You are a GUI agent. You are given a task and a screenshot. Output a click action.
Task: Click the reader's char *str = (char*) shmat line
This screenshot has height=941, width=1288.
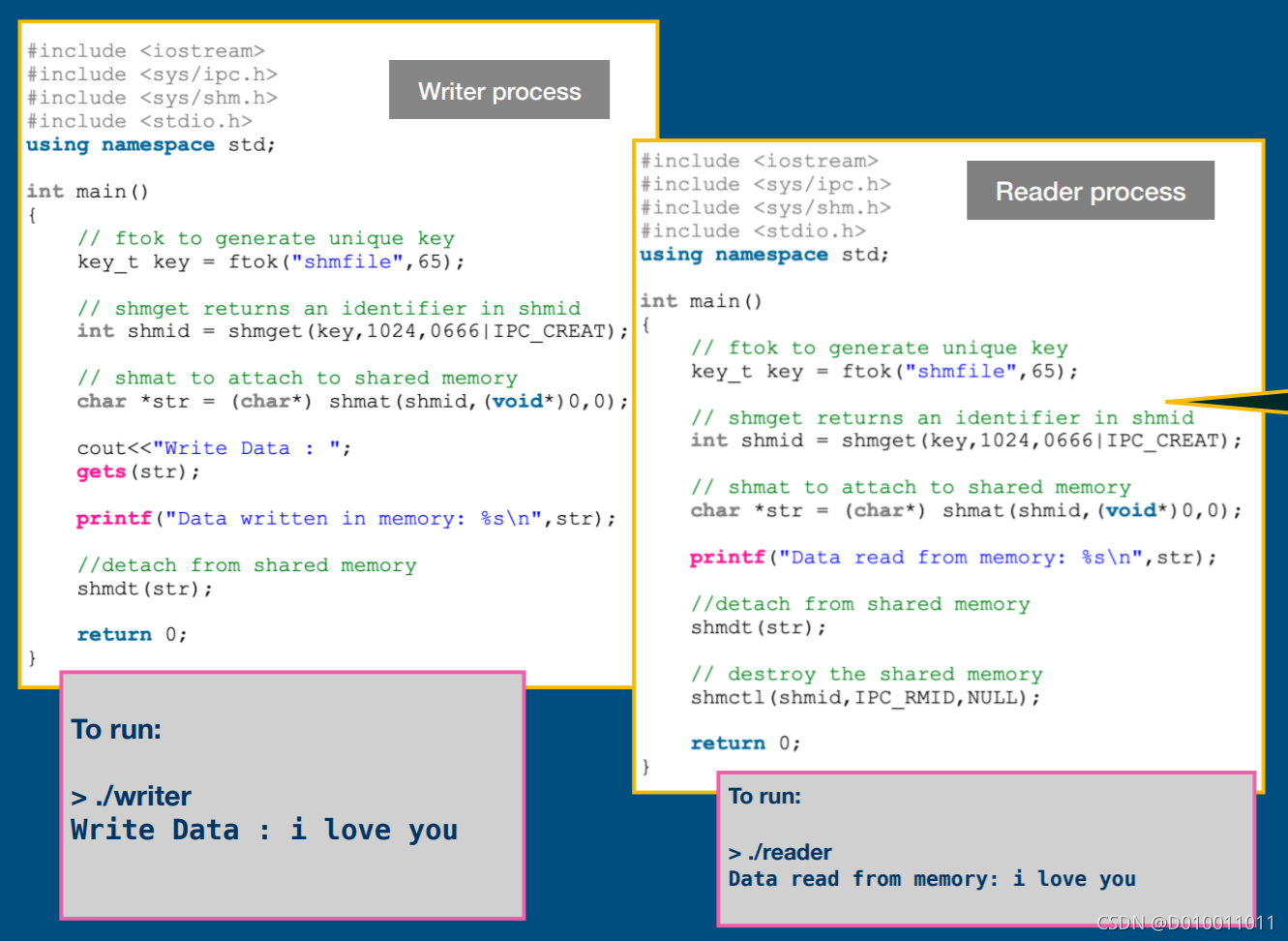click(967, 510)
